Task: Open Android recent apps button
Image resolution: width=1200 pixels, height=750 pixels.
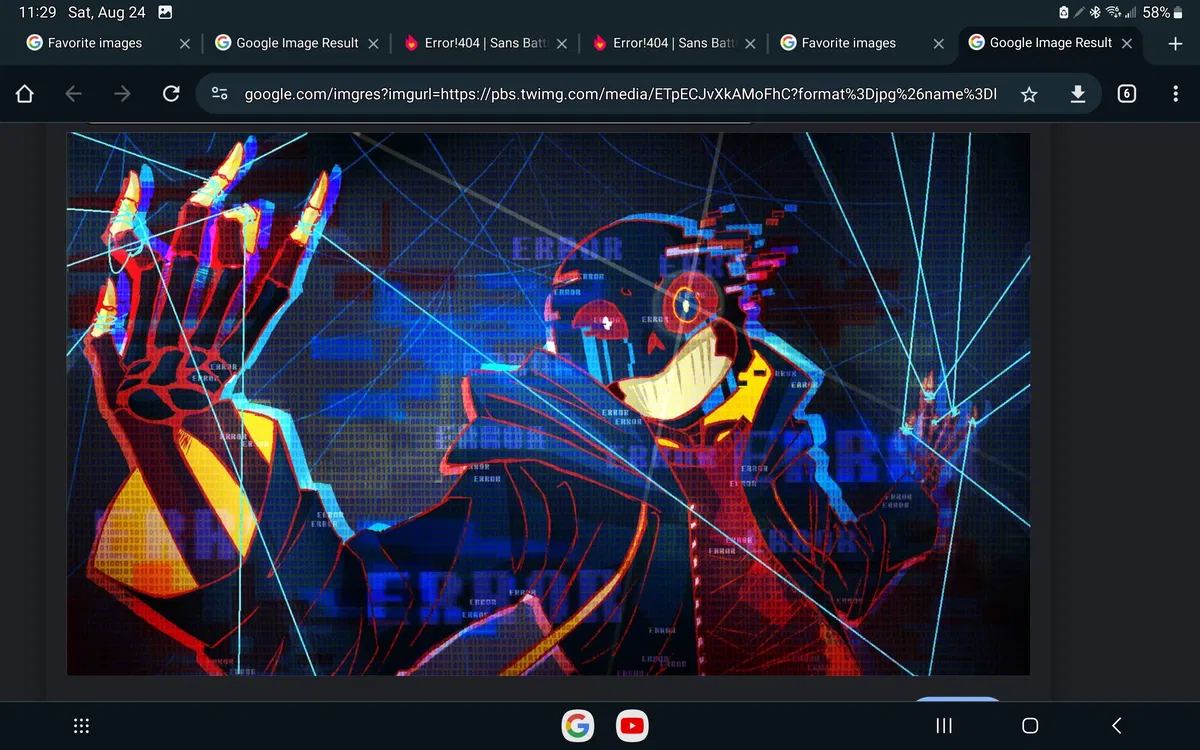Action: click(x=943, y=726)
